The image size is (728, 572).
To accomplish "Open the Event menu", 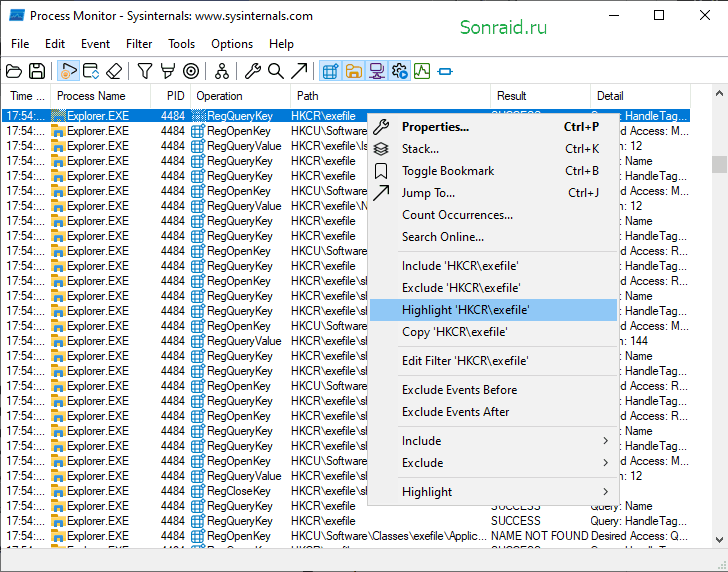I will [x=95, y=44].
